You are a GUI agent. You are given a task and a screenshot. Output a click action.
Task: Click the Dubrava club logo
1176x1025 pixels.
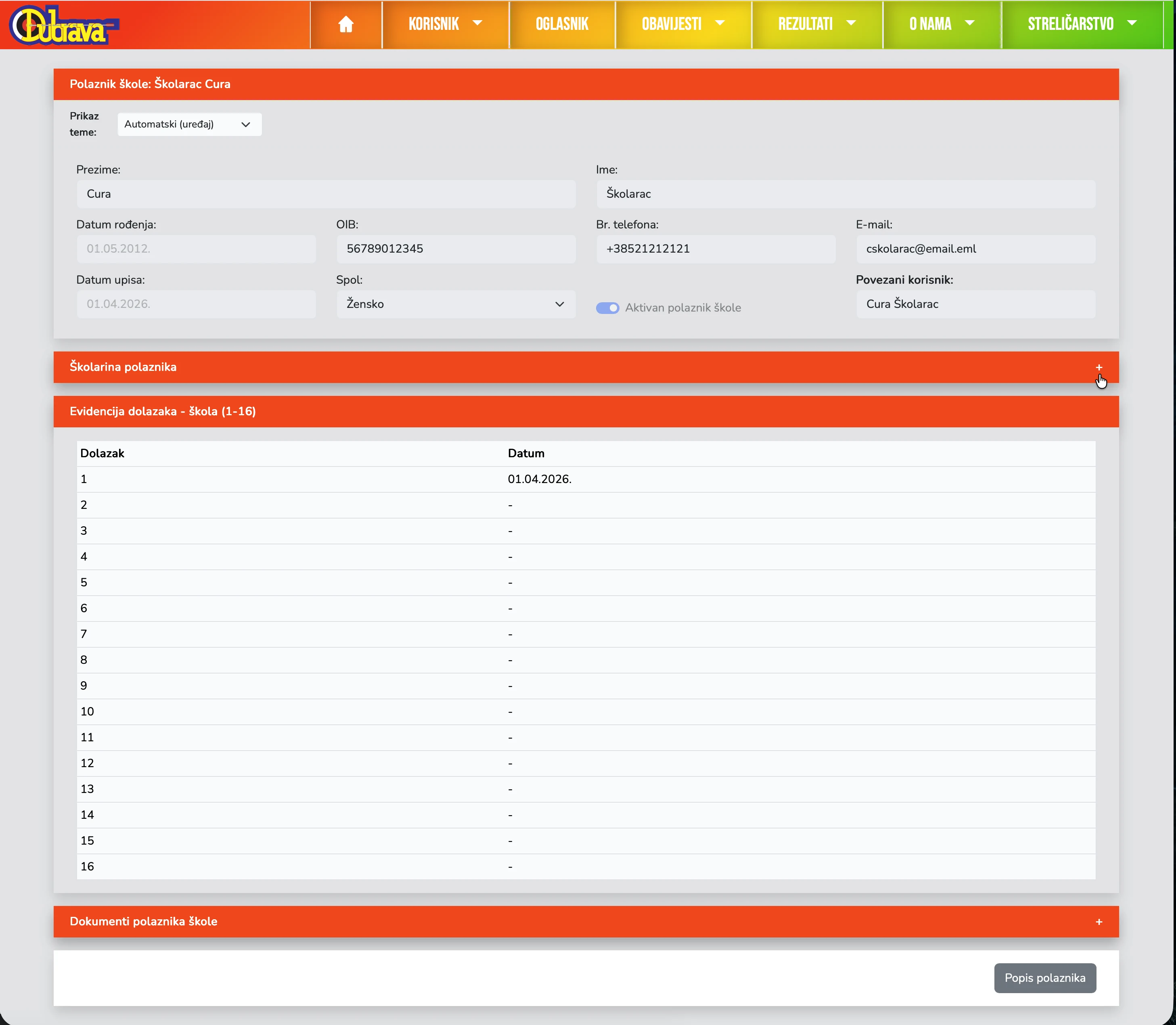(63, 25)
